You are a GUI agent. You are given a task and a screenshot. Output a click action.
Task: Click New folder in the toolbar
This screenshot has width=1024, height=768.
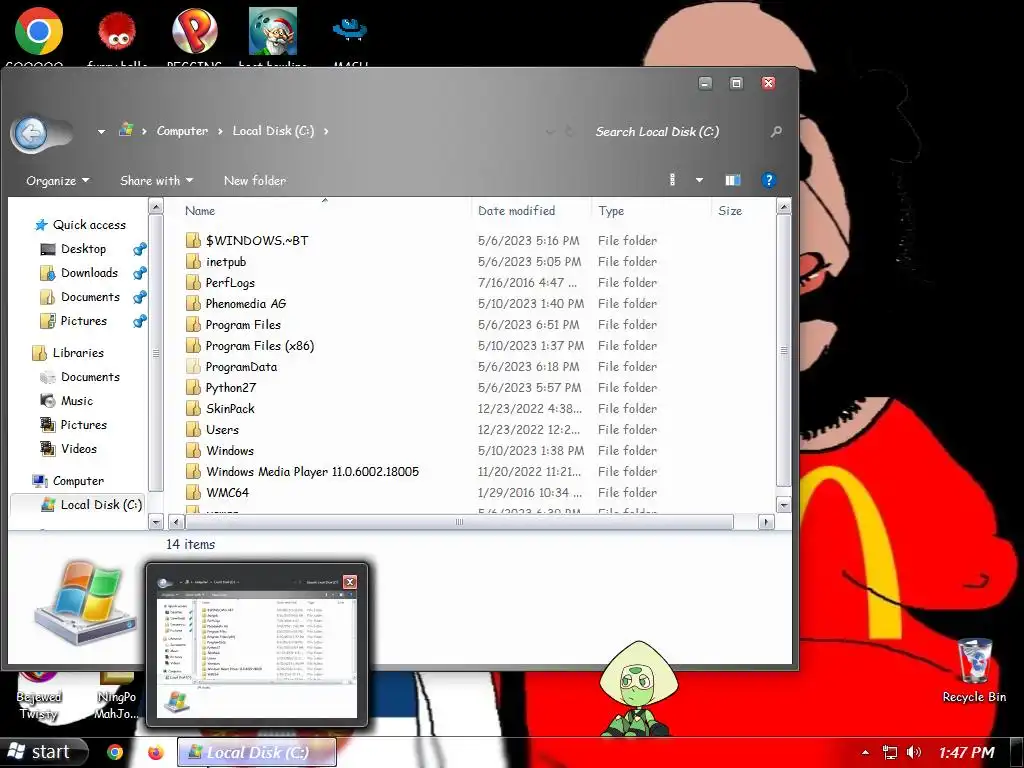255,180
